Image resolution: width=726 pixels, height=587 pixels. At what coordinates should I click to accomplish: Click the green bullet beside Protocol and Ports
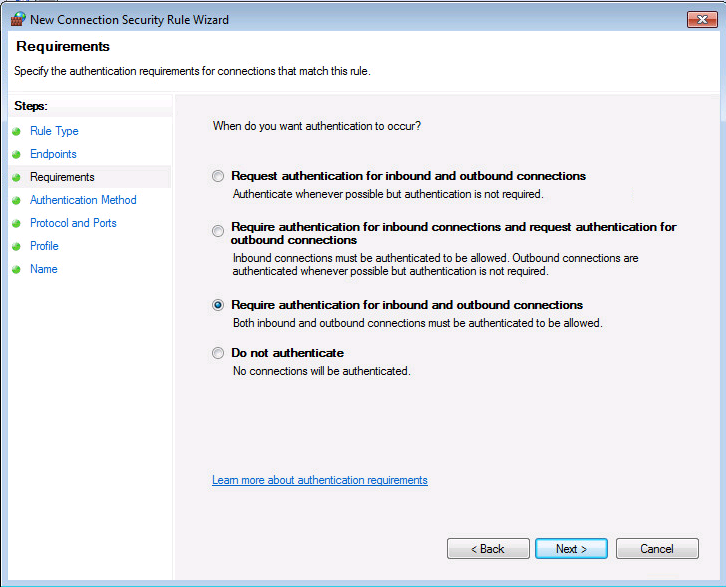17,223
